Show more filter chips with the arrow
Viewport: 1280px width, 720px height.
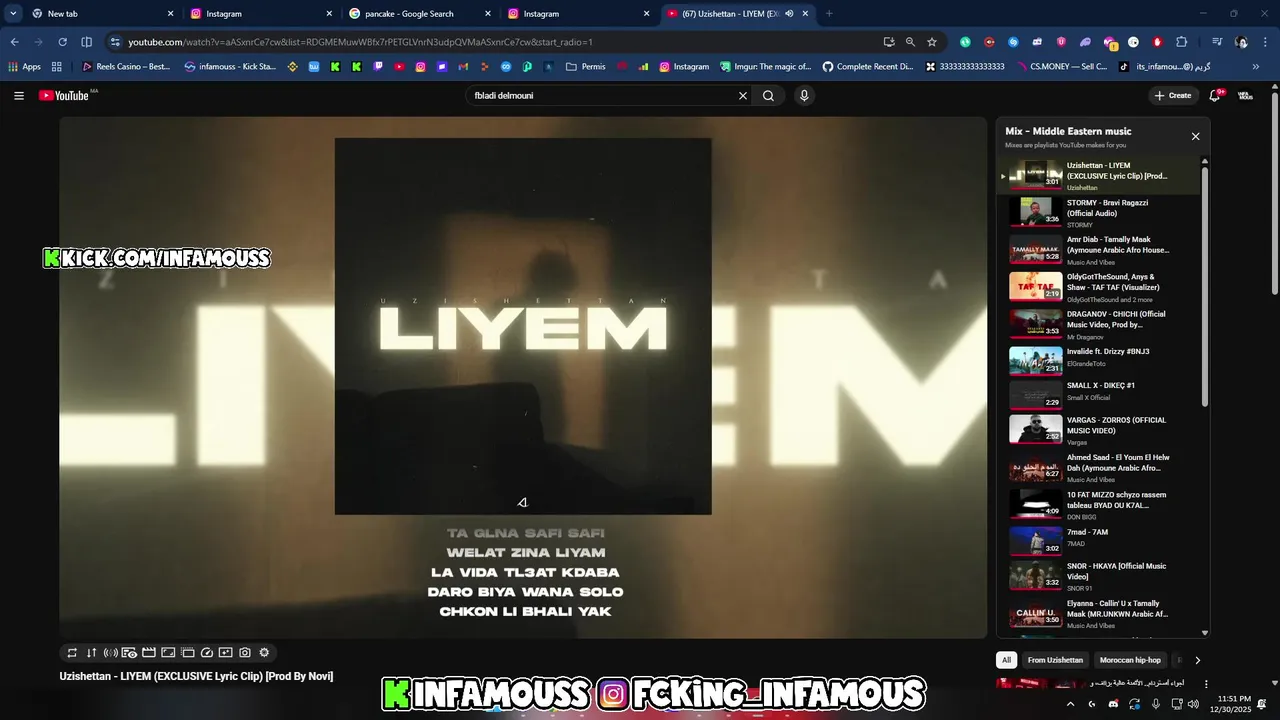tap(1197, 660)
